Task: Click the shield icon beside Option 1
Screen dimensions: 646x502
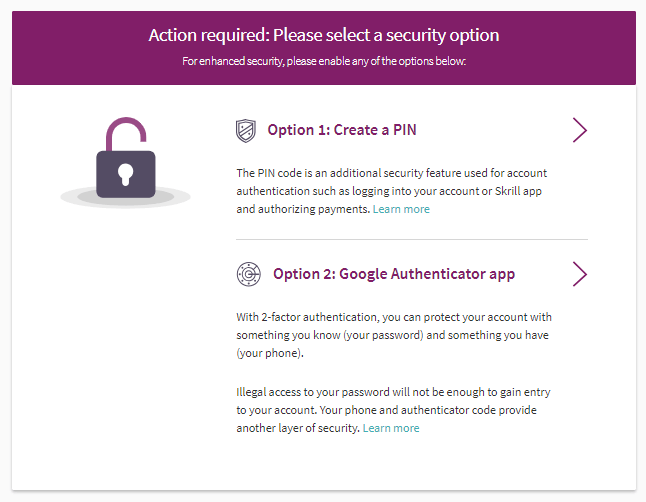Action: [x=245, y=130]
